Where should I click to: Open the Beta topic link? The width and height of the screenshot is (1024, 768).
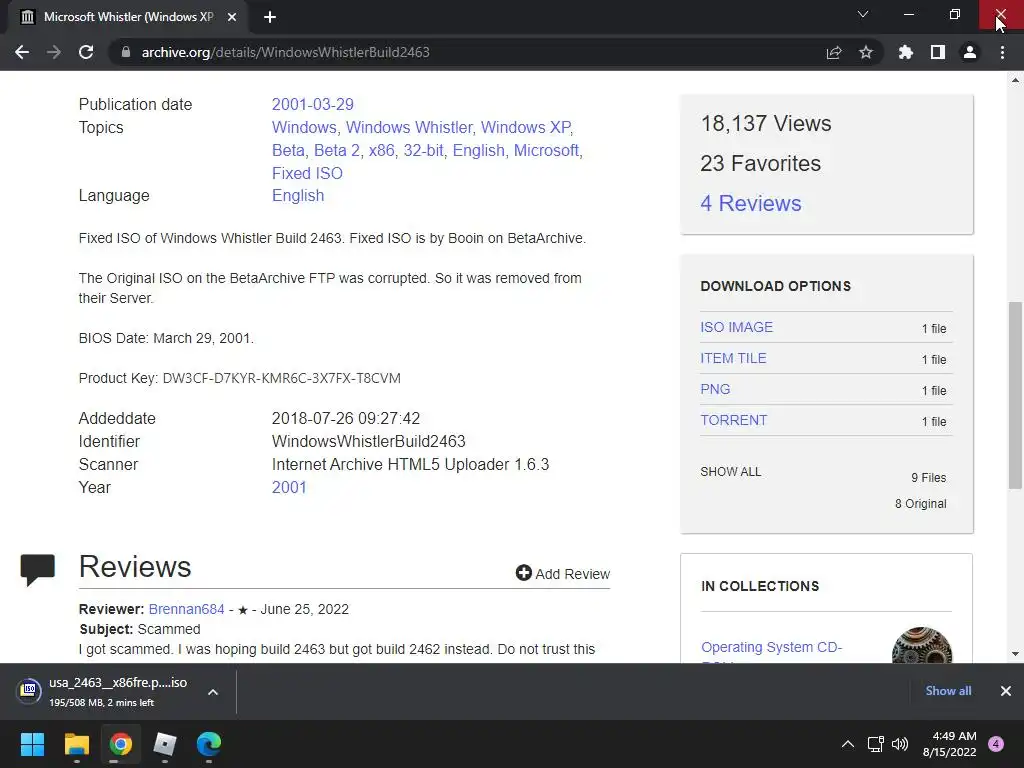click(288, 150)
